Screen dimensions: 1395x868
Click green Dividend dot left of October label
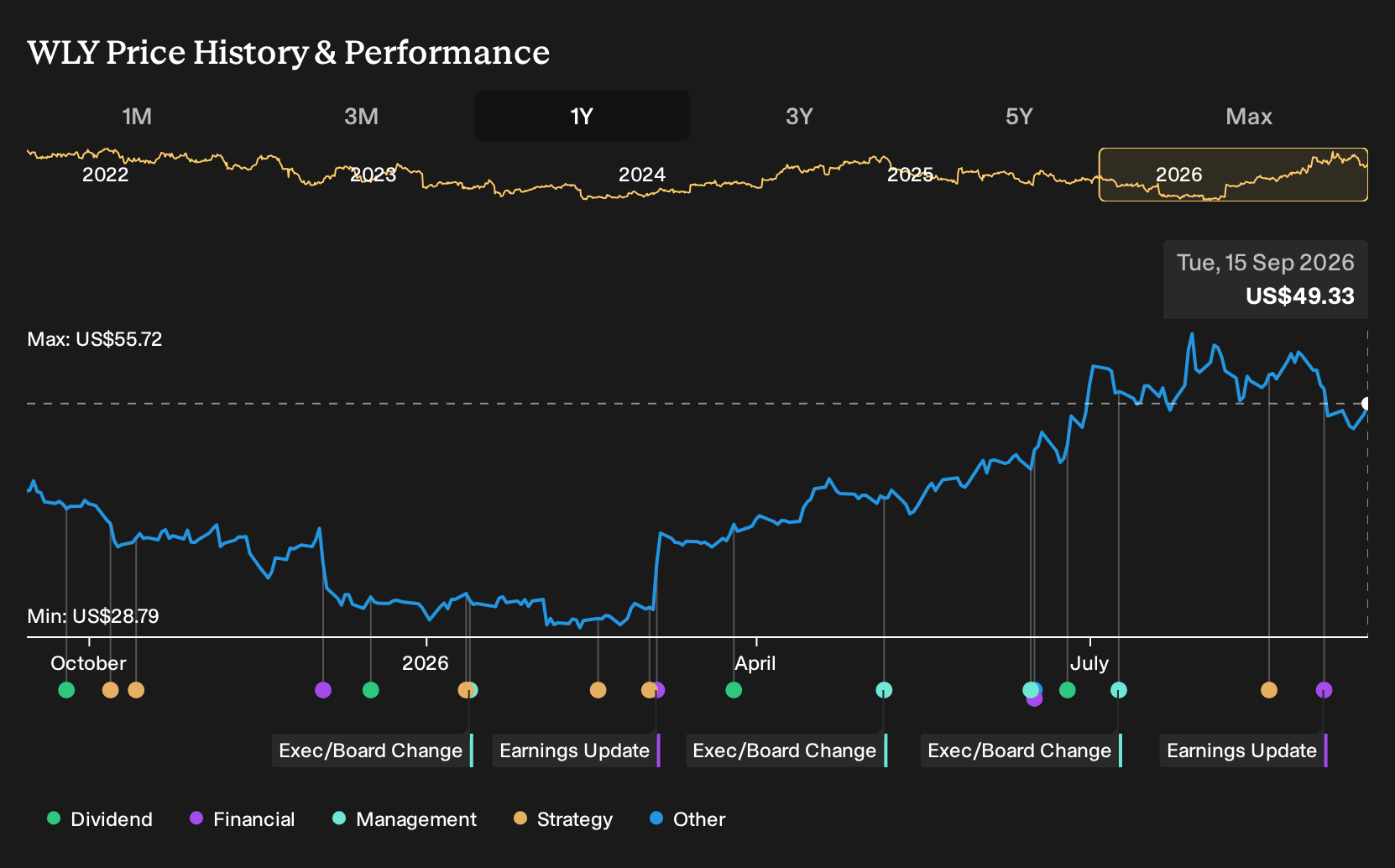pos(66,690)
